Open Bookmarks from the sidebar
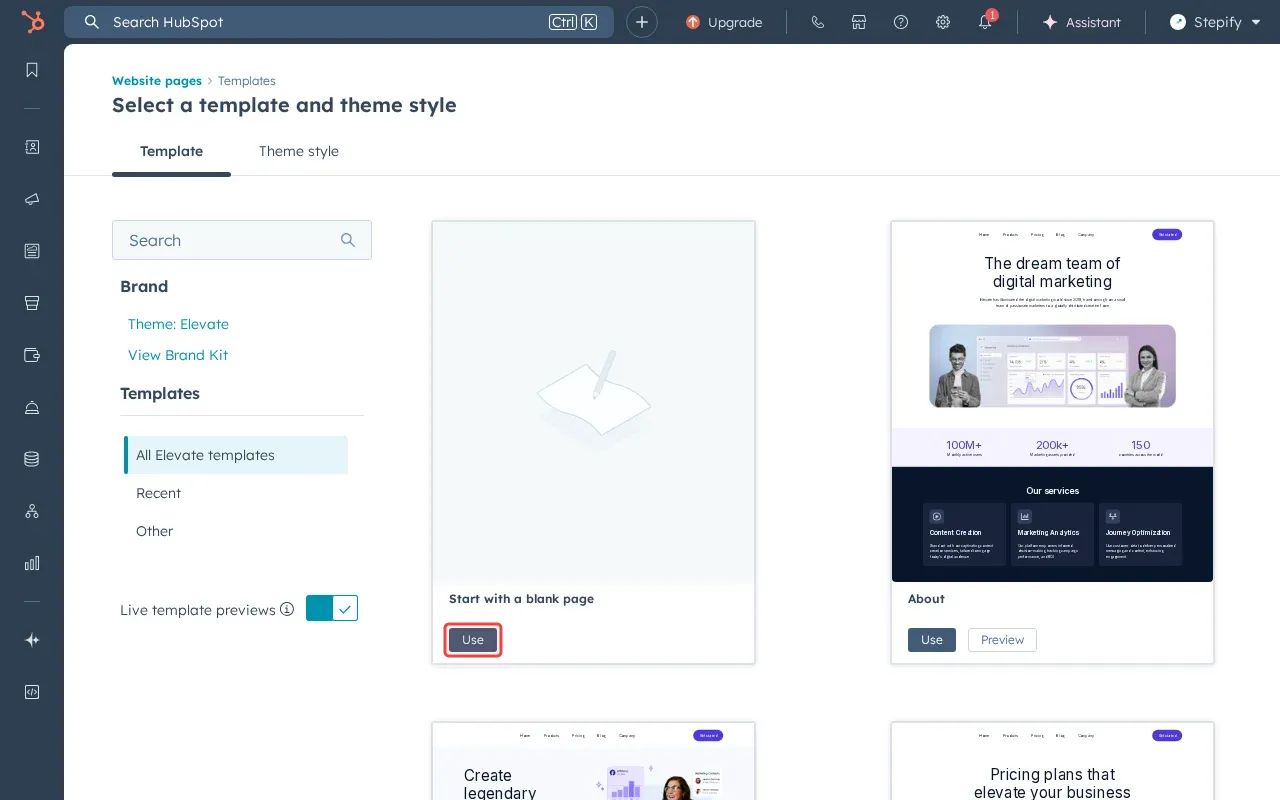 click(32, 70)
